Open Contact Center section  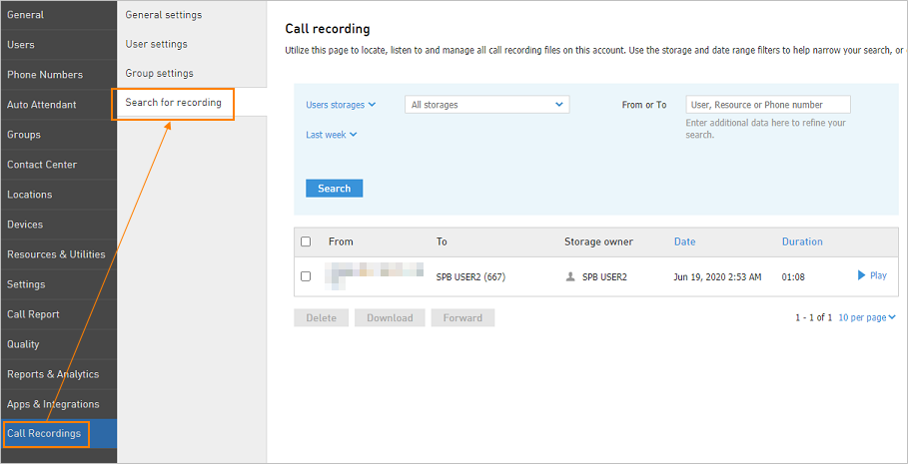pos(58,165)
